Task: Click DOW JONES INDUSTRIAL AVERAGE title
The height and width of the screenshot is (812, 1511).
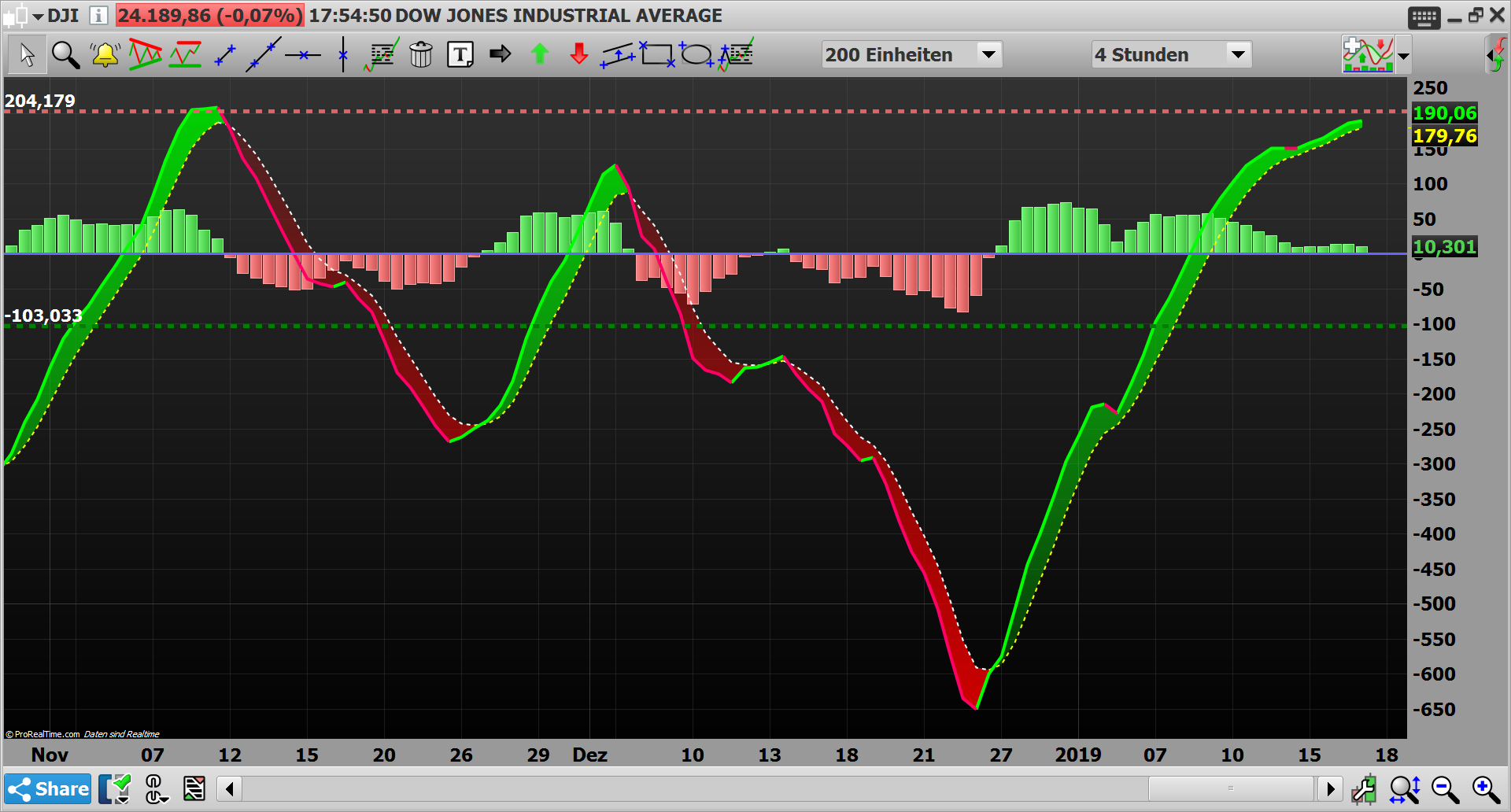Action: click(x=559, y=16)
